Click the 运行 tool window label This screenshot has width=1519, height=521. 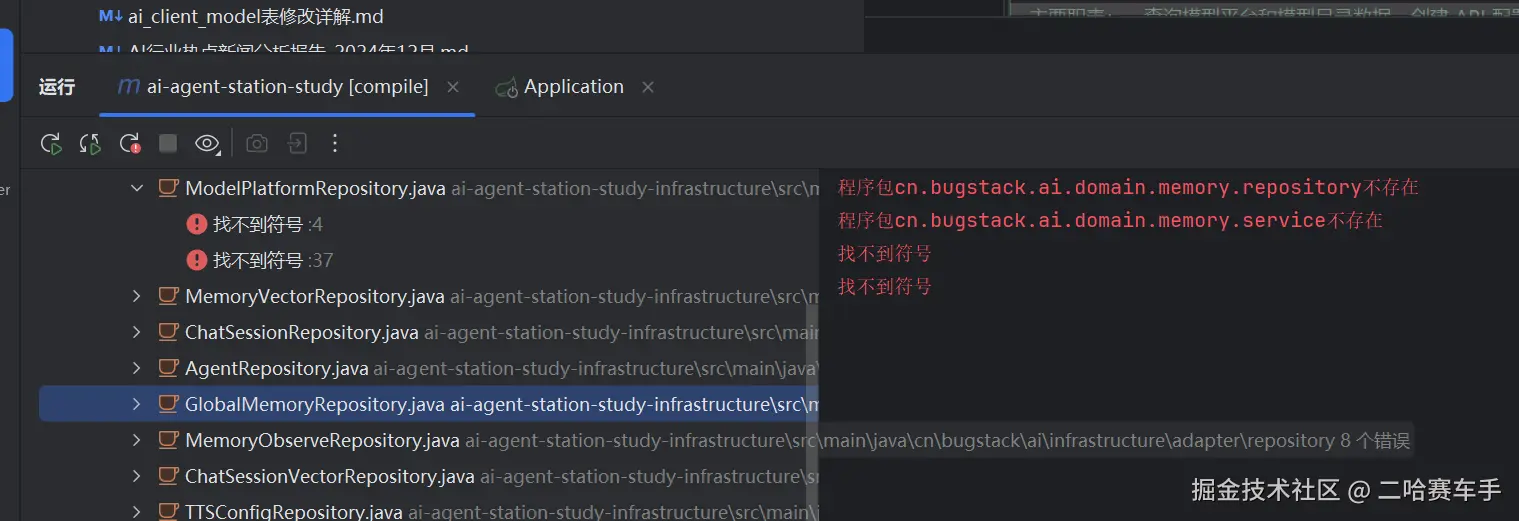click(x=57, y=87)
